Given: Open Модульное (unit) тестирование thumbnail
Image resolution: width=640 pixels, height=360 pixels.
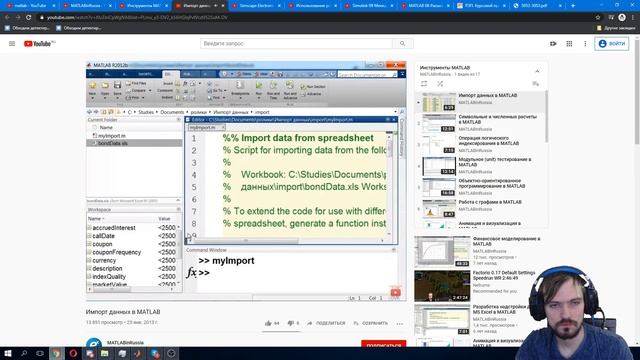Looking at the screenshot, I should tap(439, 166).
